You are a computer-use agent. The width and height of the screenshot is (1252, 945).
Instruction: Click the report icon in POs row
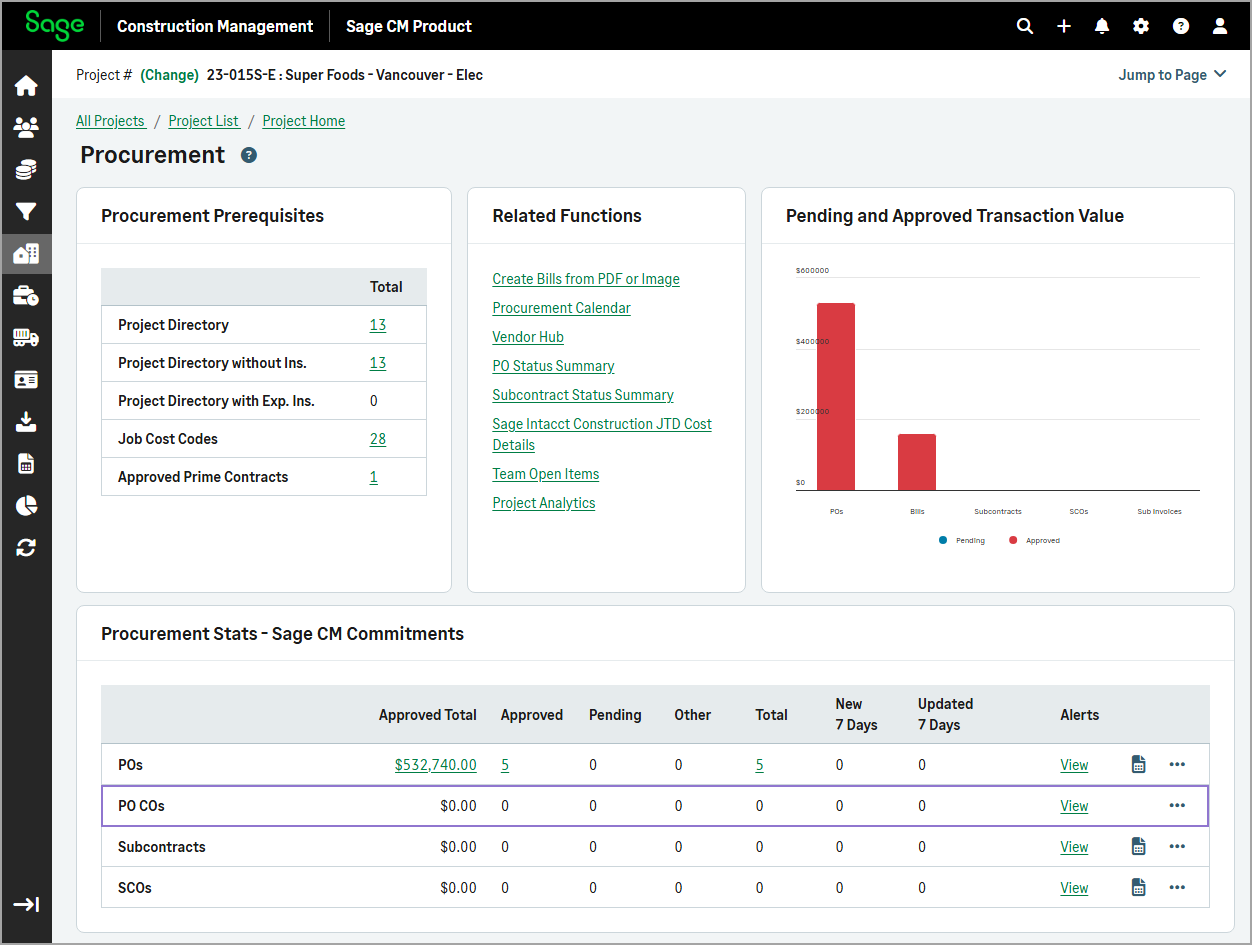[1138, 765]
